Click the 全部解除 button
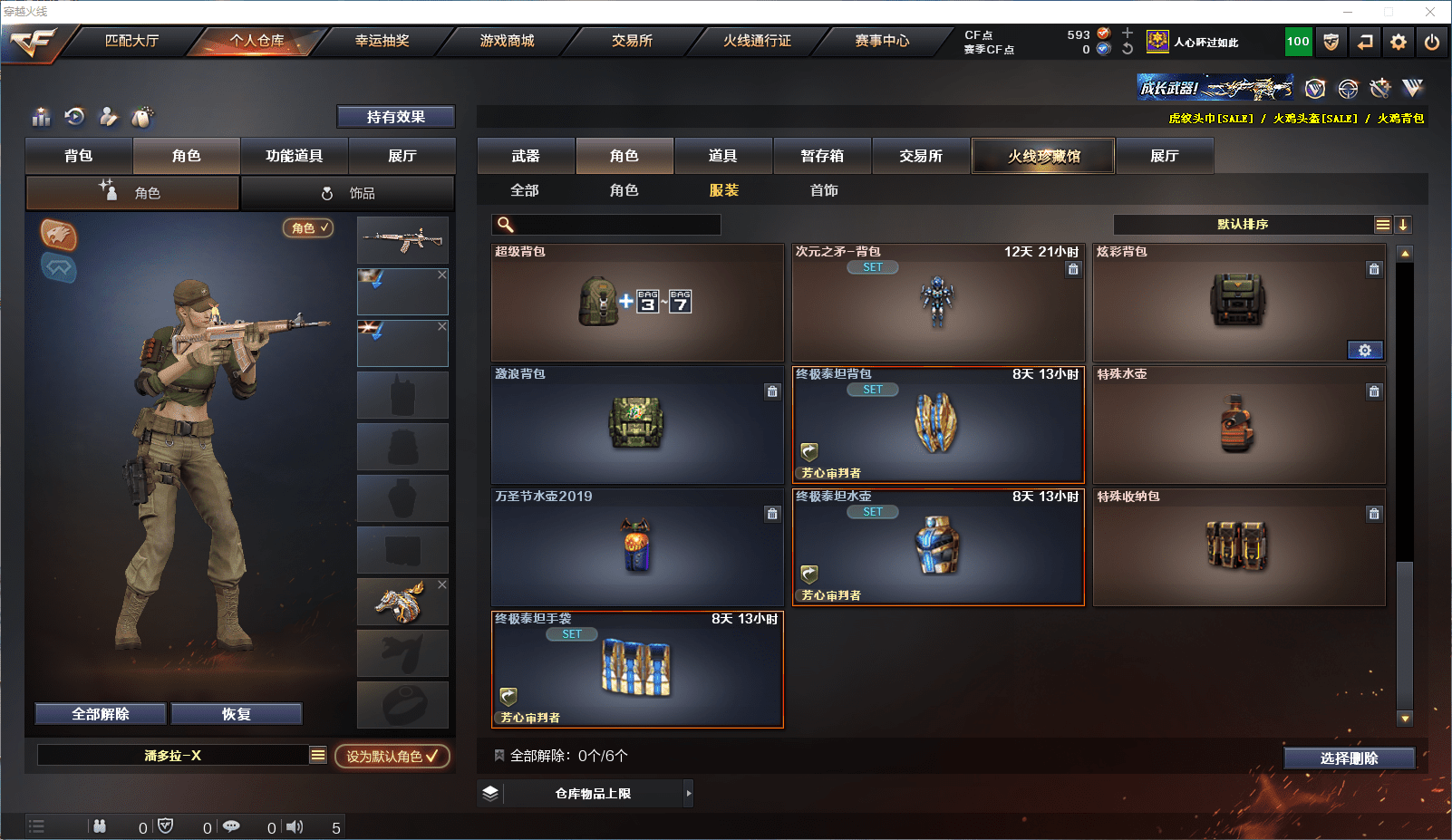Screen dimensions: 1452x840 [x=101, y=714]
